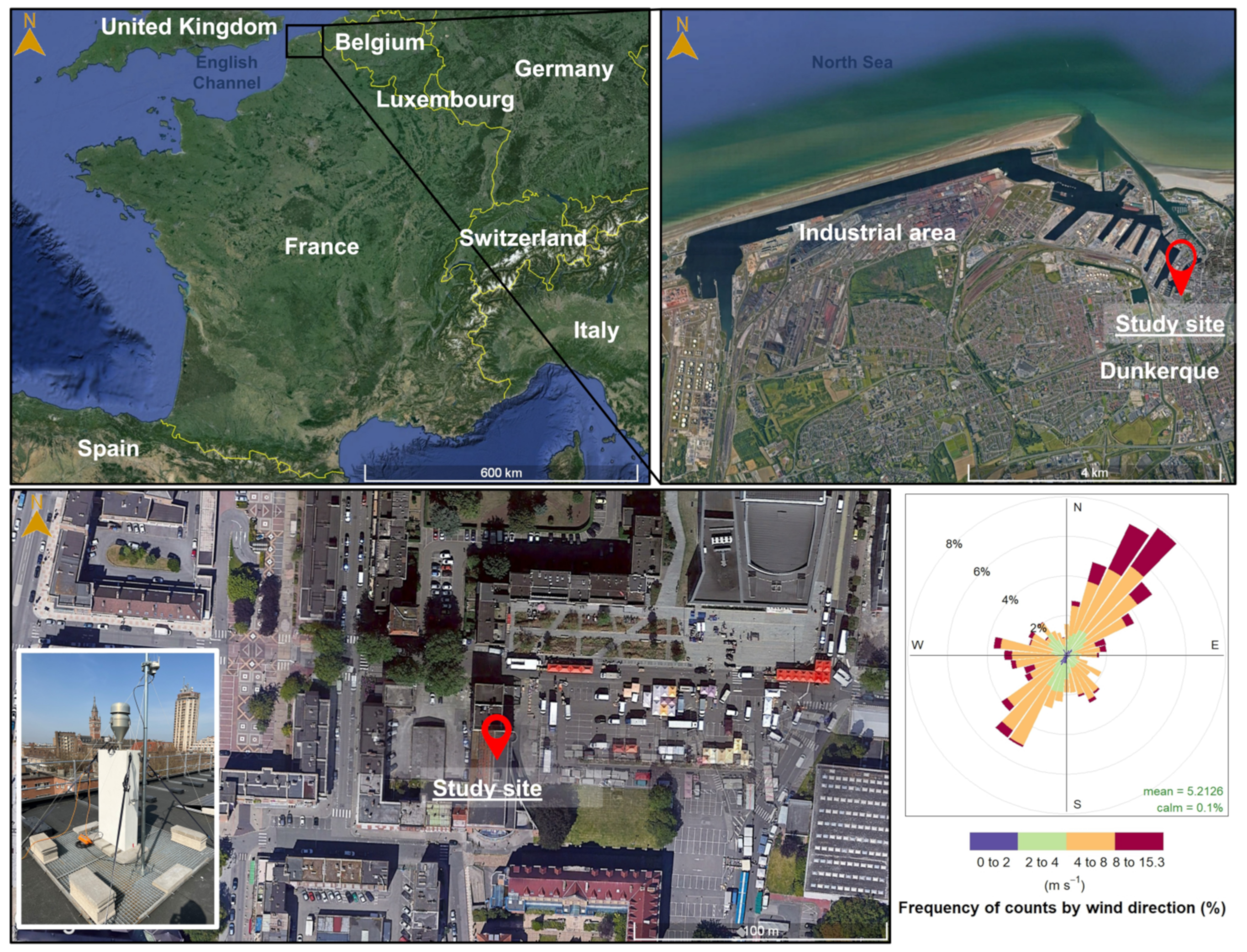Click the France country label
The image size is (1247, 952).
pos(321,246)
